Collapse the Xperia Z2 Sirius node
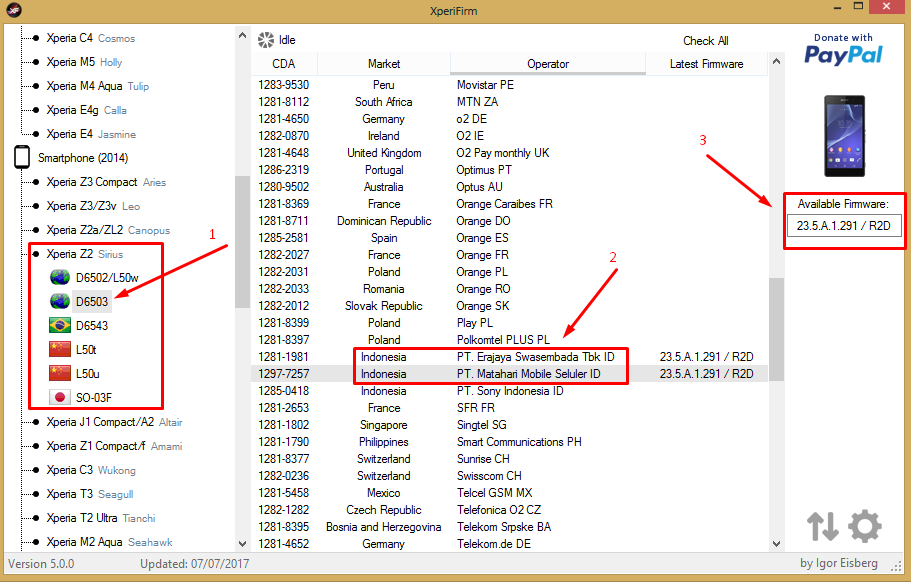Viewport: 911px width, 582px height. (36, 254)
